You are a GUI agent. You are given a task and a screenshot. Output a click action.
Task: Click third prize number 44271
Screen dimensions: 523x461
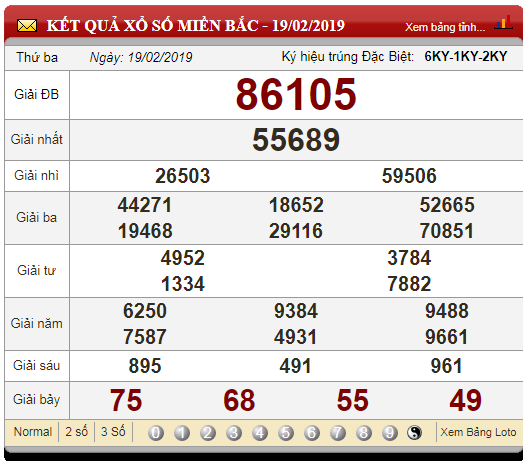click(145, 204)
